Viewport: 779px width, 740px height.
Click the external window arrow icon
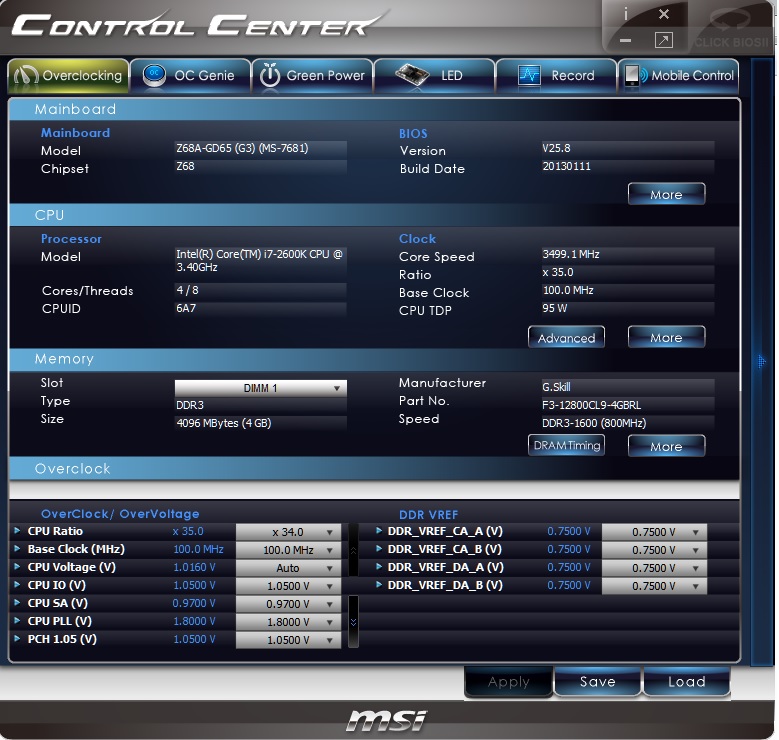664,40
